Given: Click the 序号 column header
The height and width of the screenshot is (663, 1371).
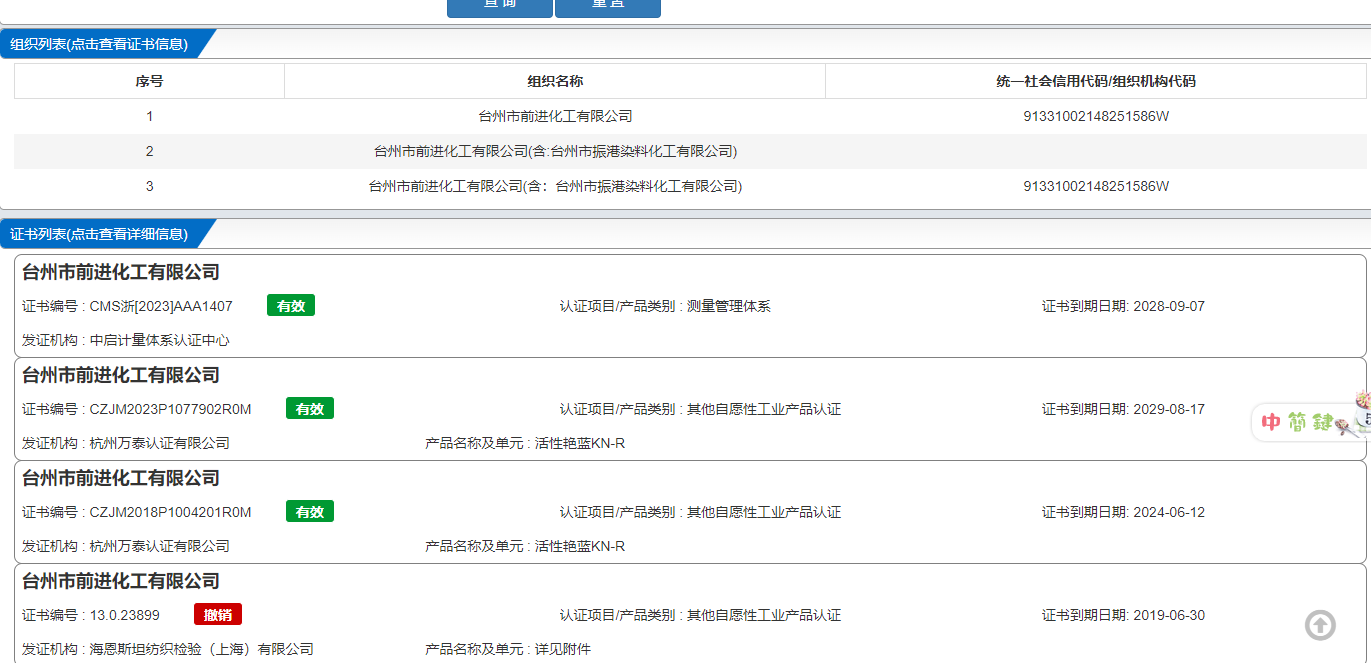Looking at the screenshot, I should [x=149, y=81].
